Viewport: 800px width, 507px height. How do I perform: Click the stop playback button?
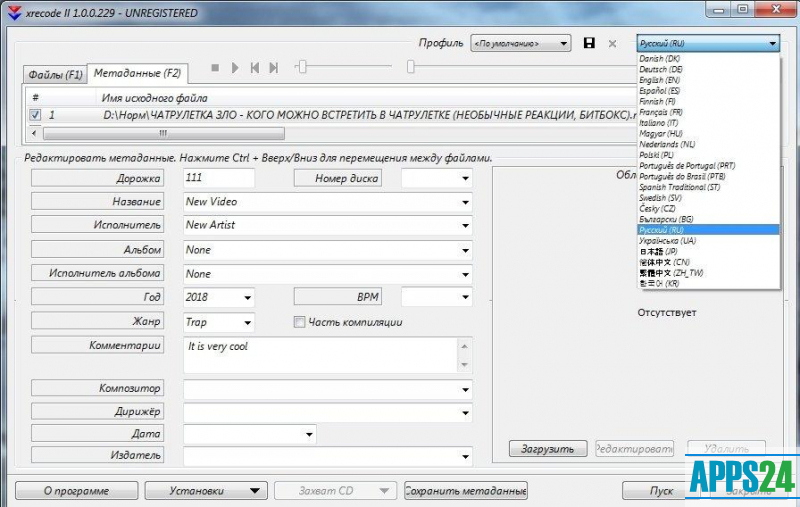tap(215, 67)
